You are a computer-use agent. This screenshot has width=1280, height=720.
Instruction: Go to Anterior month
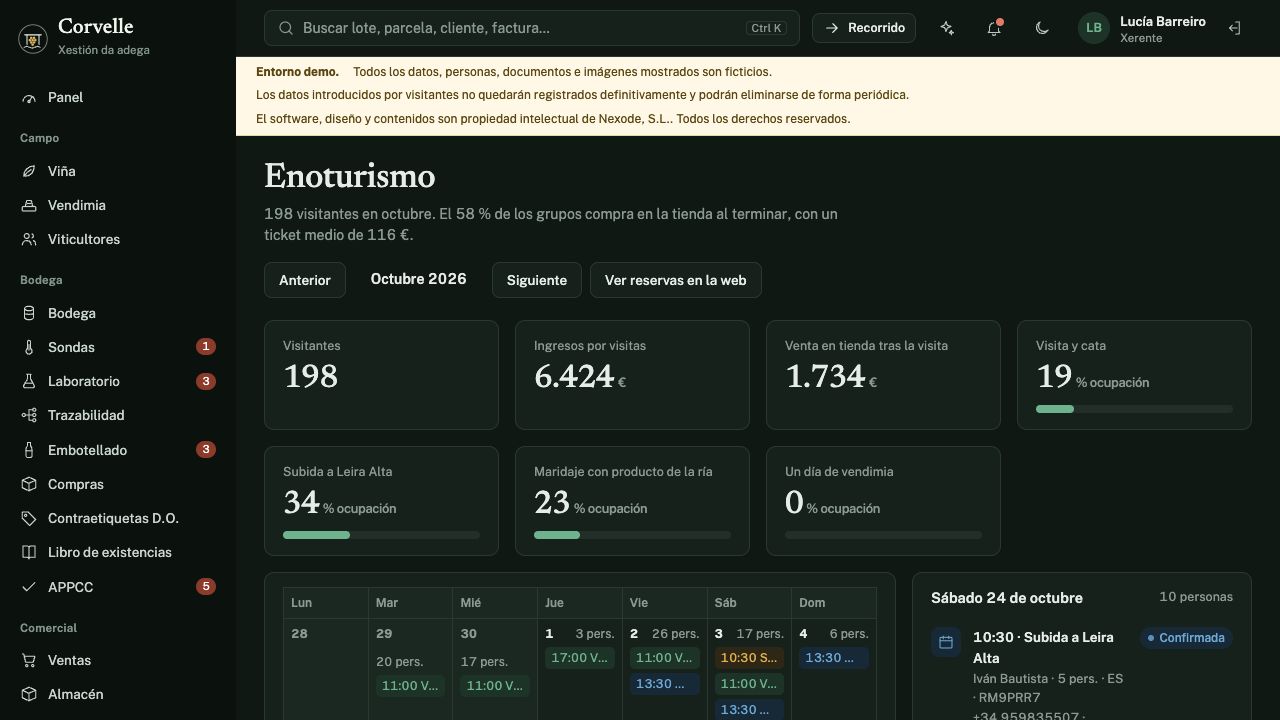pos(305,280)
